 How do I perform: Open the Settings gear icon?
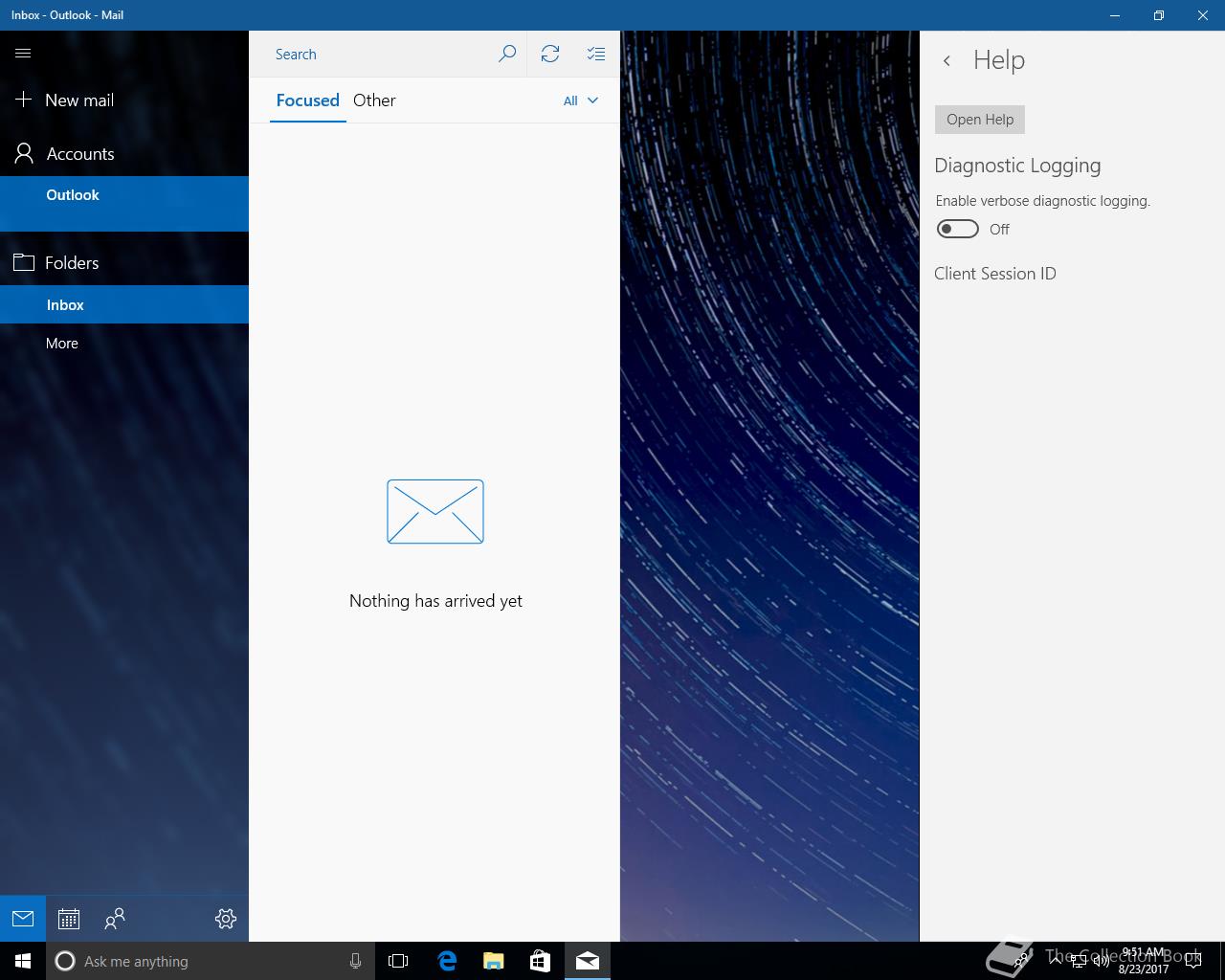(x=226, y=919)
